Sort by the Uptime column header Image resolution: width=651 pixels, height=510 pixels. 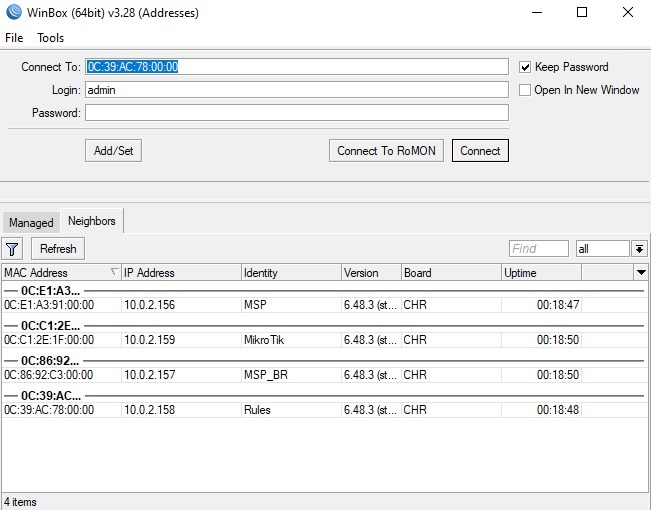(x=540, y=273)
